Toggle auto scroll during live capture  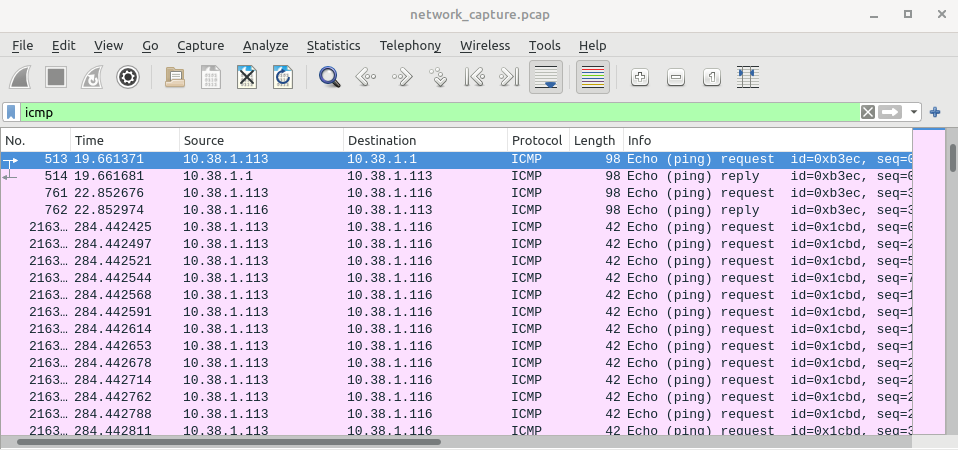pos(546,78)
